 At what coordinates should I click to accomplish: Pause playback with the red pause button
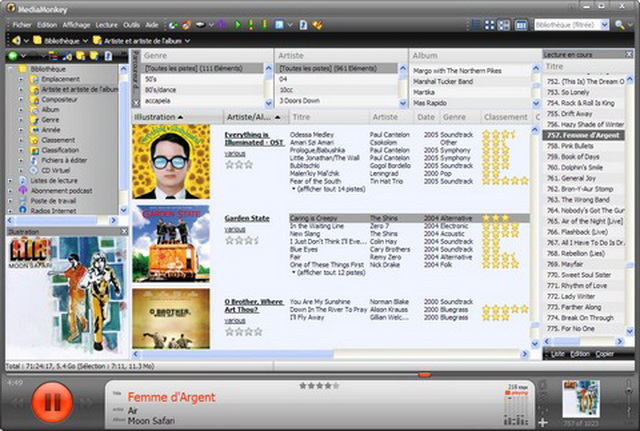coord(52,402)
